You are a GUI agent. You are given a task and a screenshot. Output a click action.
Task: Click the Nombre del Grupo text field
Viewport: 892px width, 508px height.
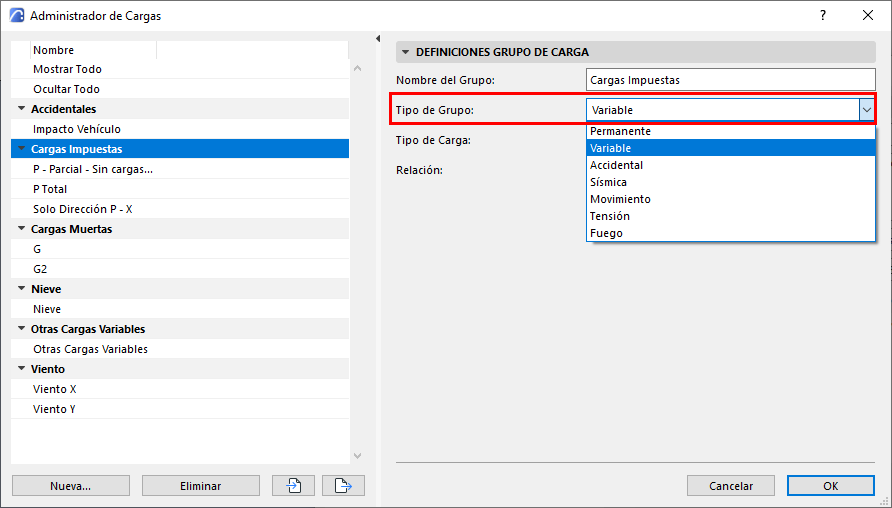click(x=730, y=80)
